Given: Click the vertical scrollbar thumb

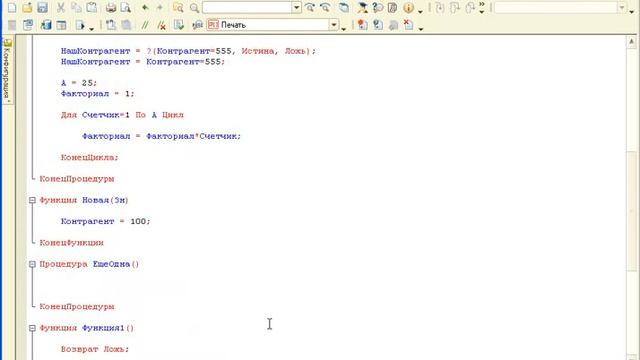Looking at the screenshot, I should [631, 211].
